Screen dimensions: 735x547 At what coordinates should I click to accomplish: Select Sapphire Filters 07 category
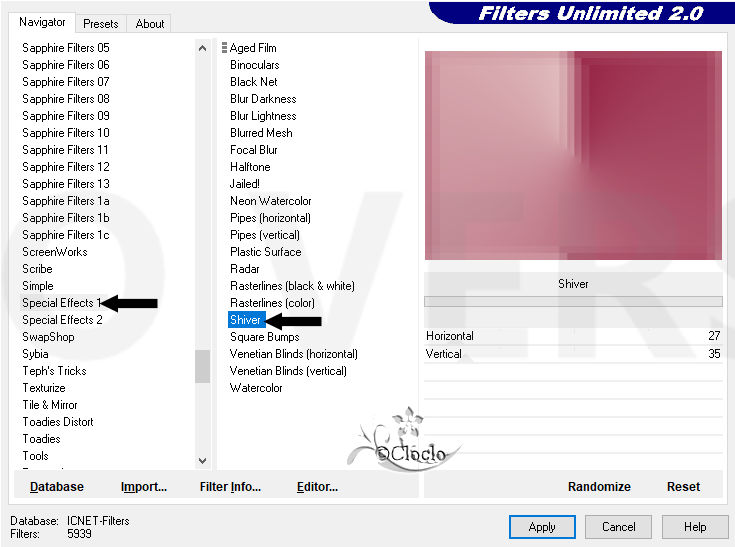[x=66, y=82]
